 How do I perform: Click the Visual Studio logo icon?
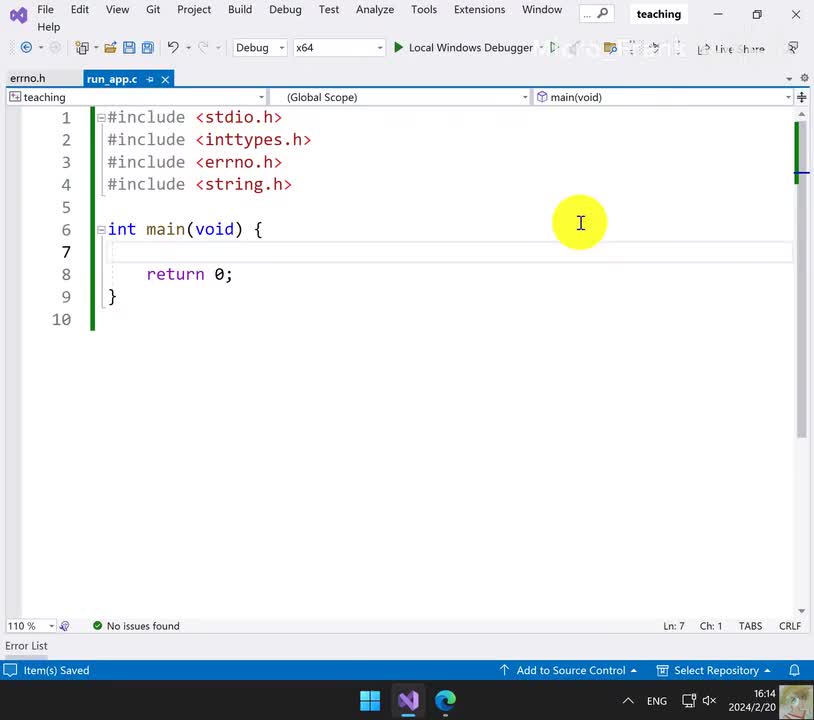pos(19,15)
